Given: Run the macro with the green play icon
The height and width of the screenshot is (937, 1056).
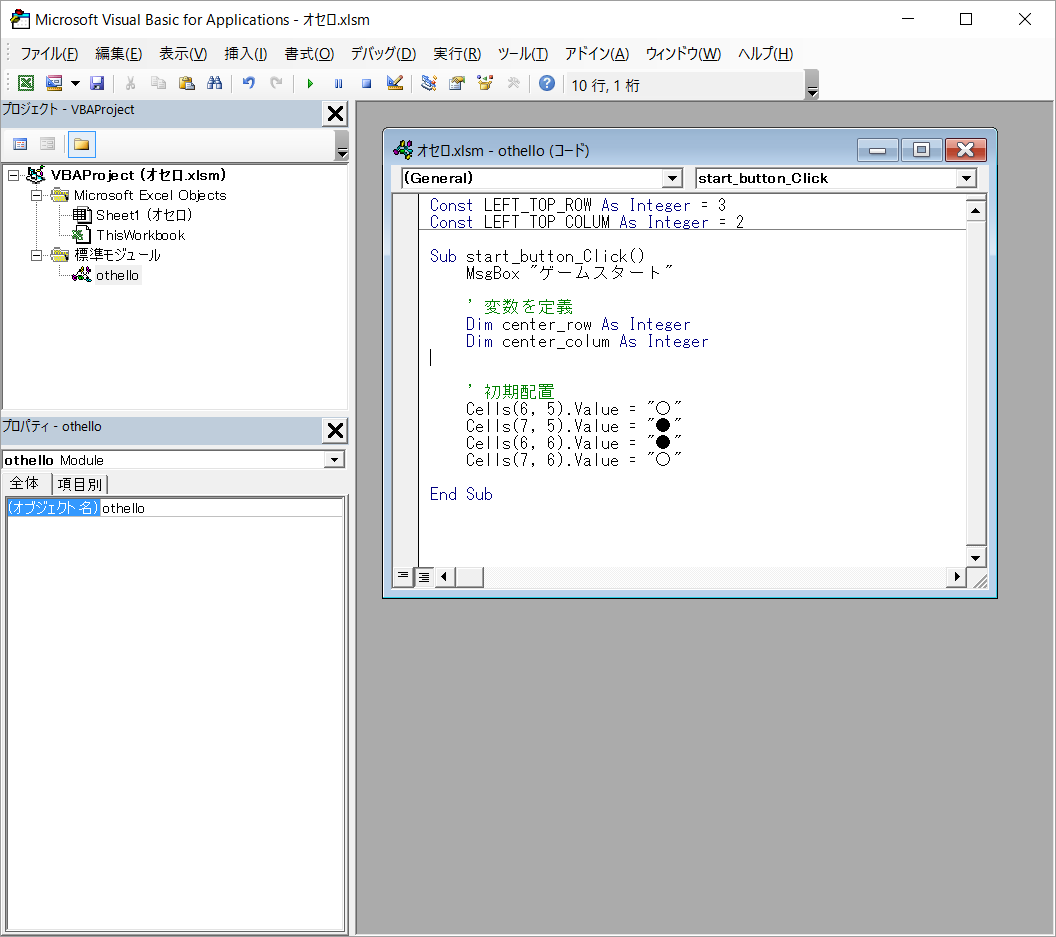Looking at the screenshot, I should tap(310, 84).
